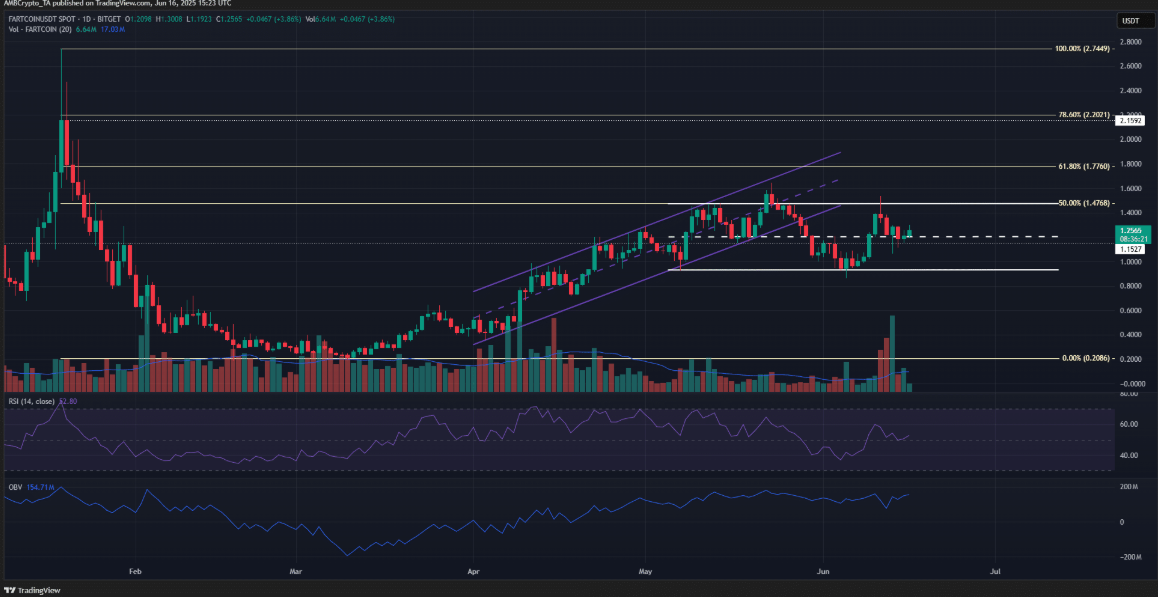1158x597 pixels.
Task: Click the 1.1527 price label on axis
Action: tap(1130, 250)
